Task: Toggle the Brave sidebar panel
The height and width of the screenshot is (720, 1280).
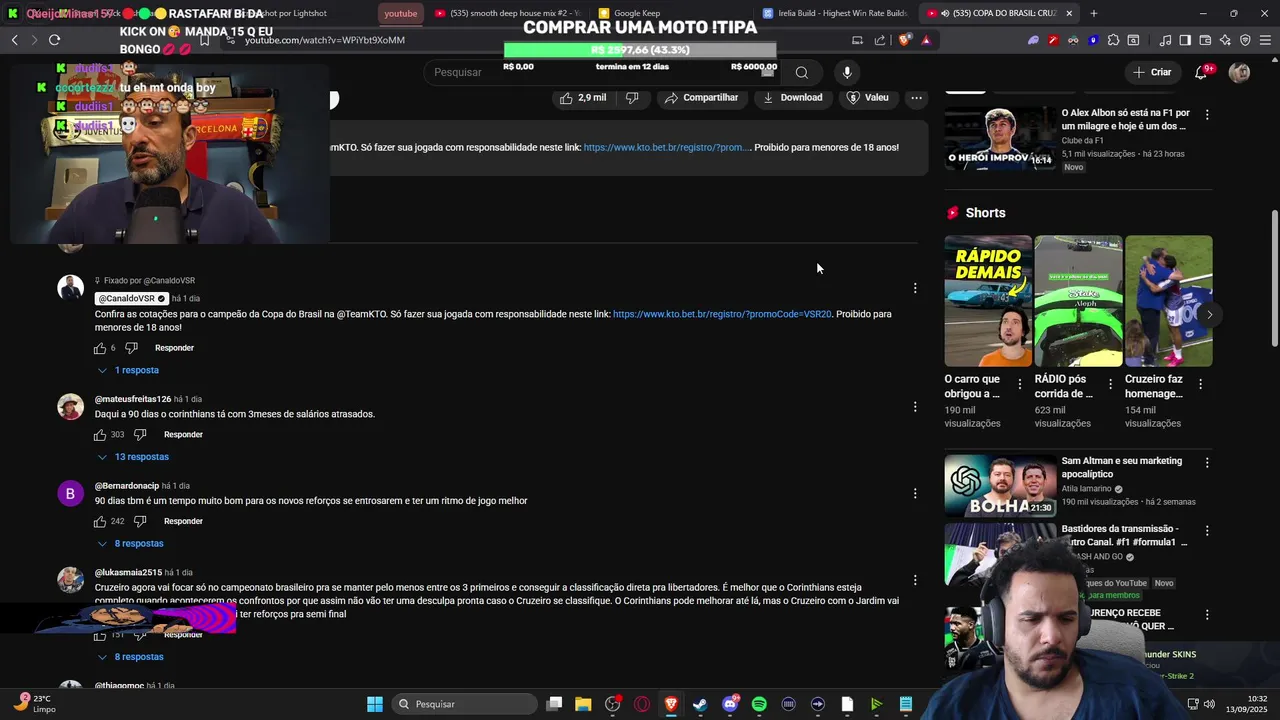Action: pos(1185,40)
